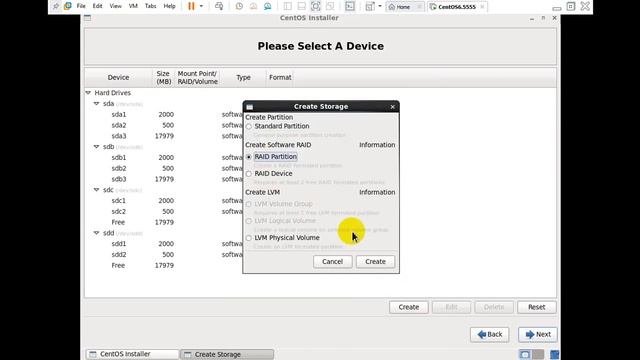Click the Size (MB) column header
This screenshot has height=360, width=640.
(x=163, y=78)
